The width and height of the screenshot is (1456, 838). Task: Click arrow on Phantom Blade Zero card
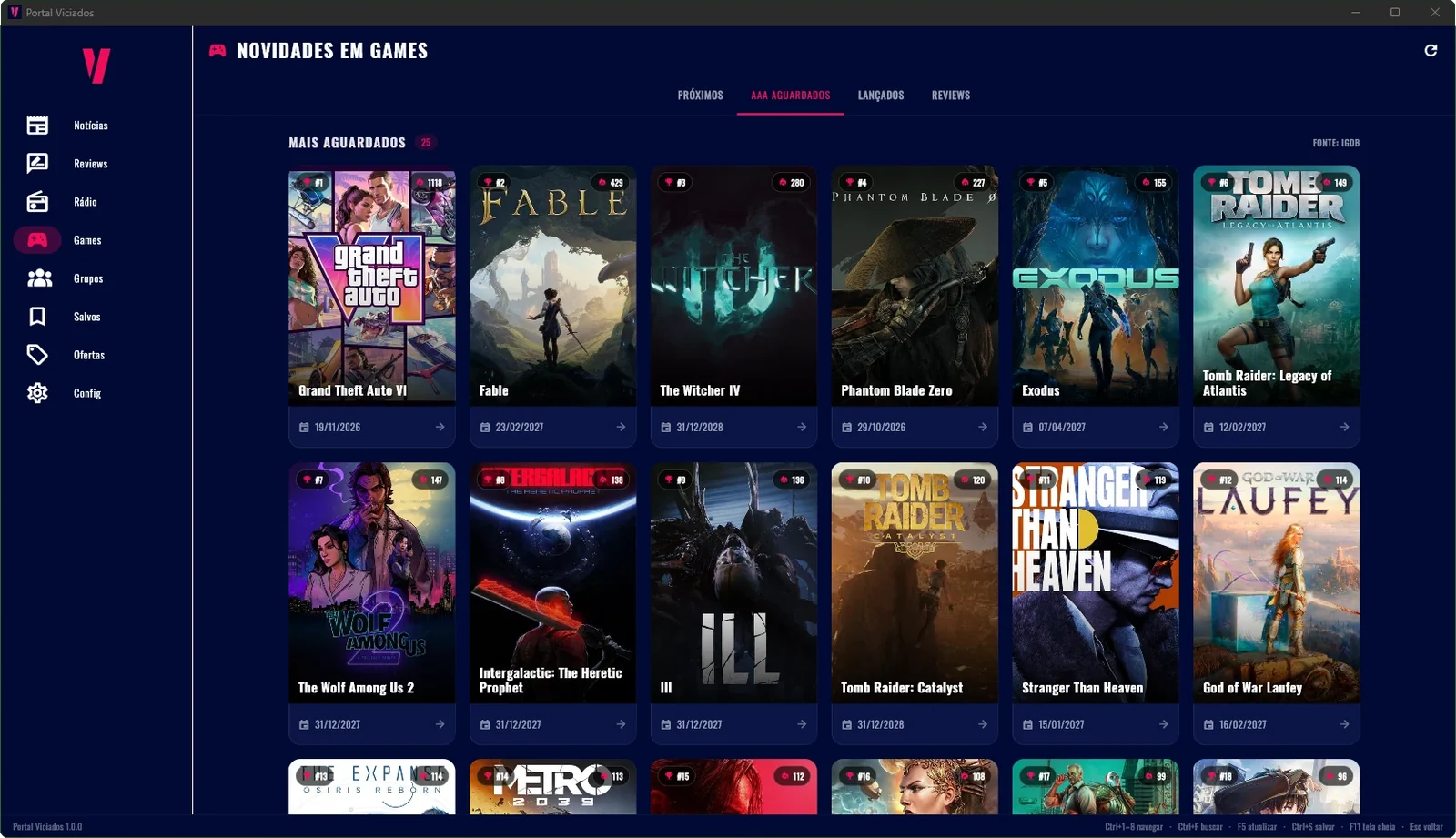983,427
